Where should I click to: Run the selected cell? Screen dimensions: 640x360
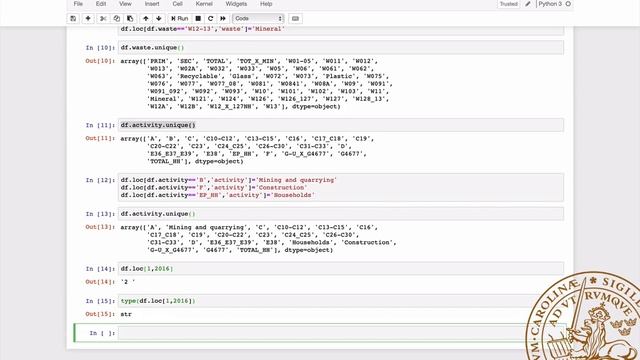click(x=180, y=18)
